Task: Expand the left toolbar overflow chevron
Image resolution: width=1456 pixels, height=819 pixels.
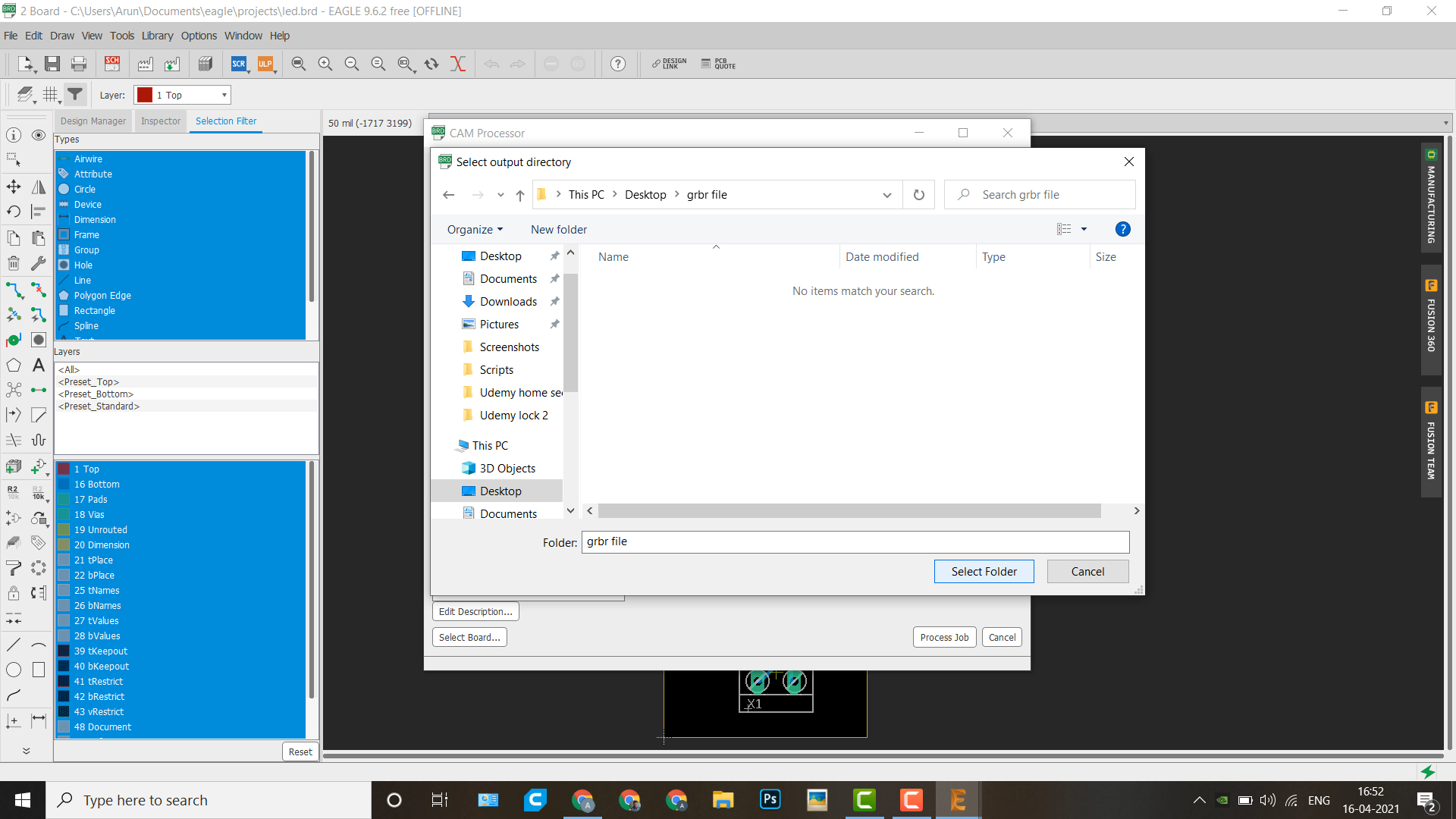Action: click(26, 751)
